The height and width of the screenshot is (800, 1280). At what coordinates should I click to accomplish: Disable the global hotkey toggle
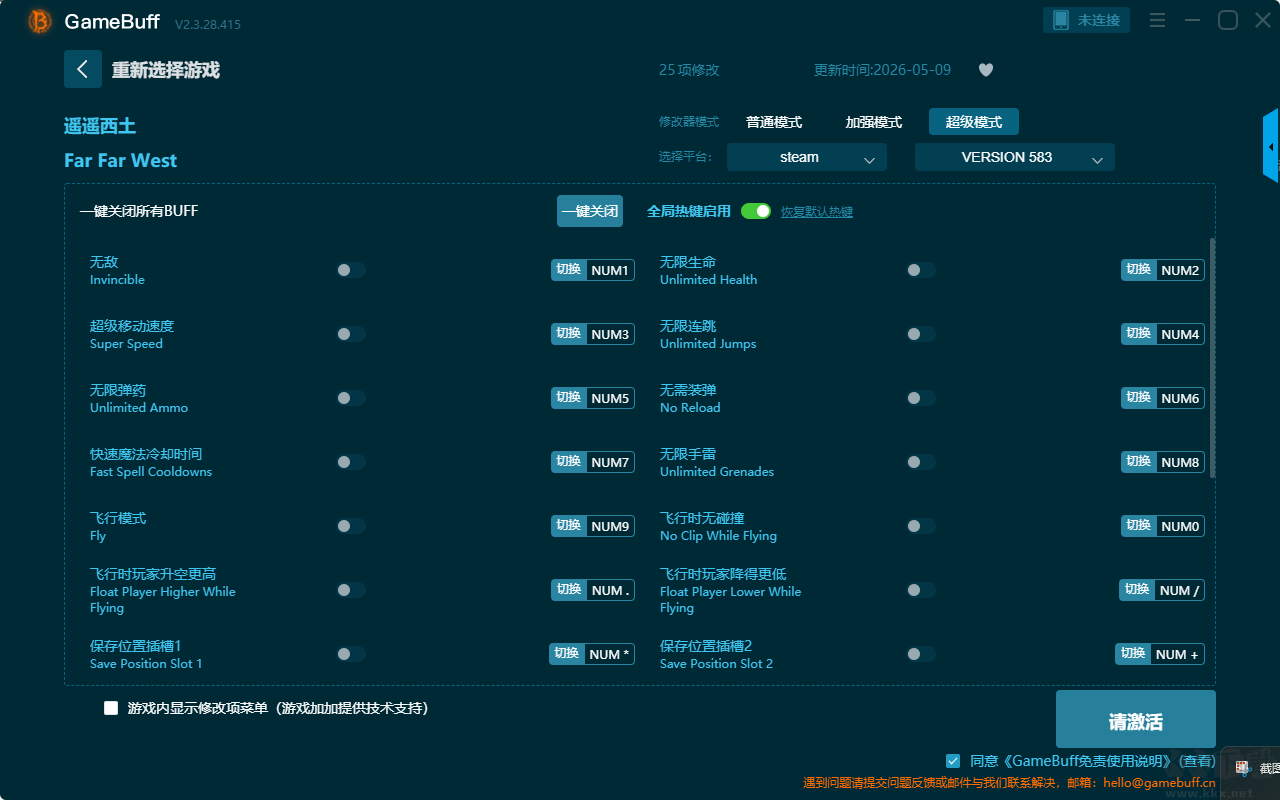click(756, 211)
